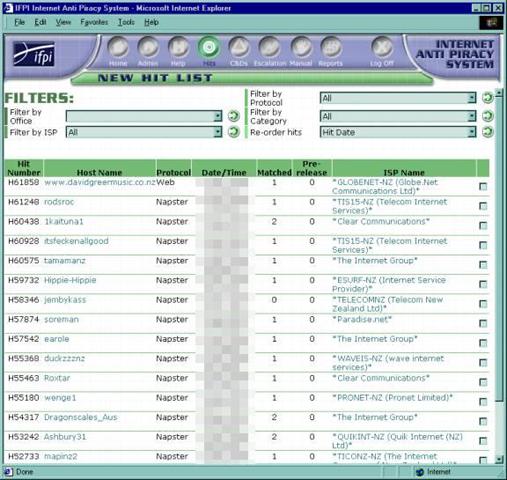Tick the checkbox for hit H55180
The width and height of the screenshot is (507, 480).
point(483,402)
